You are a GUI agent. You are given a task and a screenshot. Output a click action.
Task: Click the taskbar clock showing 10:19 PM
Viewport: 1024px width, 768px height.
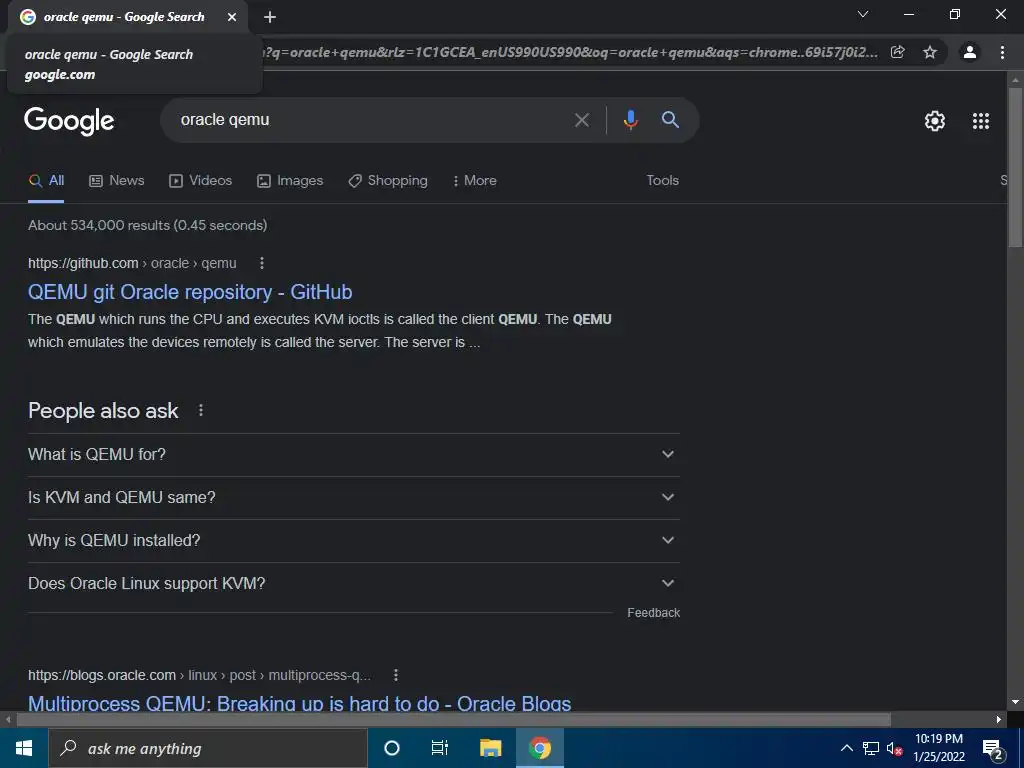coord(938,748)
